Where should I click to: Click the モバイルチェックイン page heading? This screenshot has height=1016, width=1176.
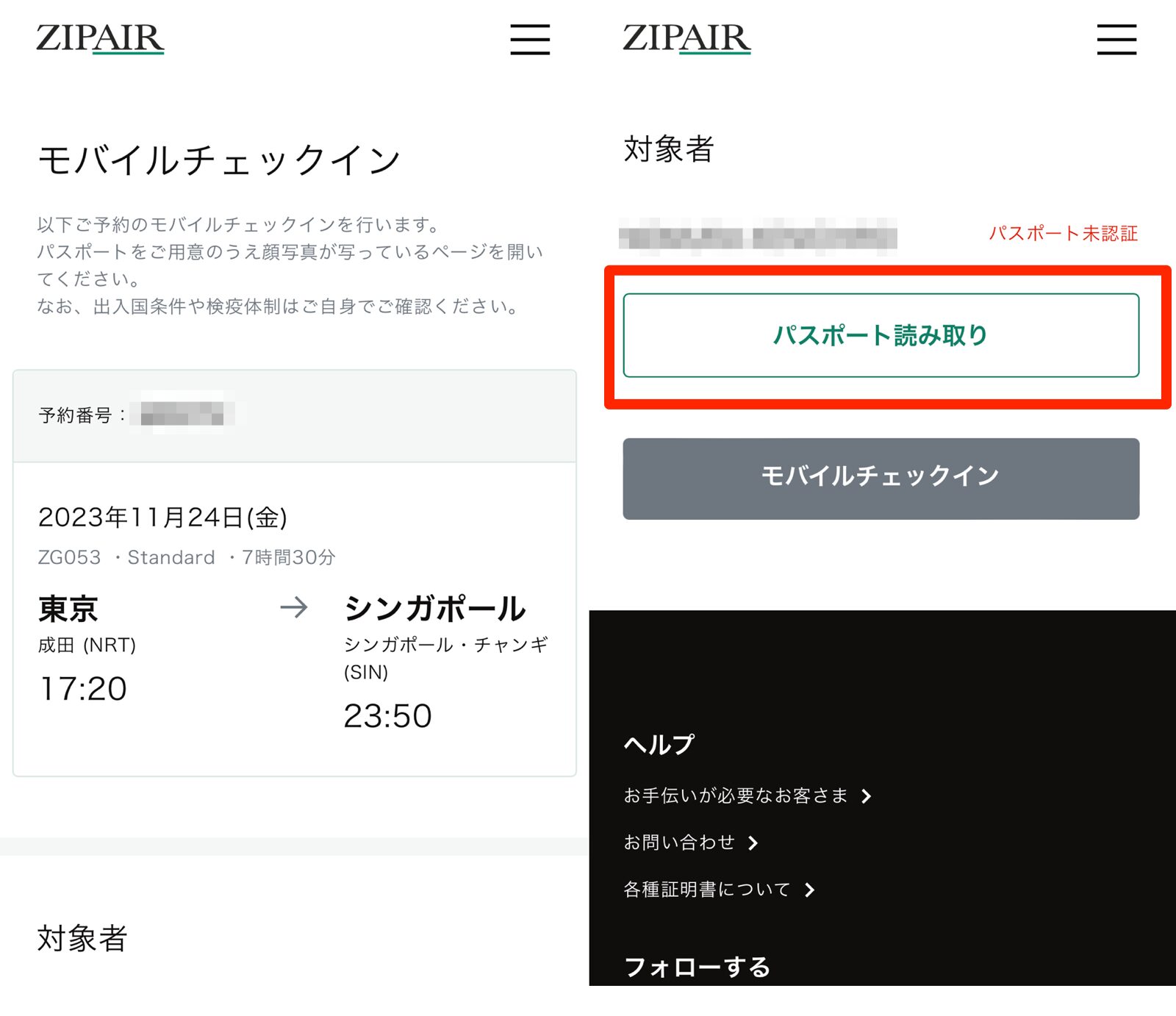point(219,160)
